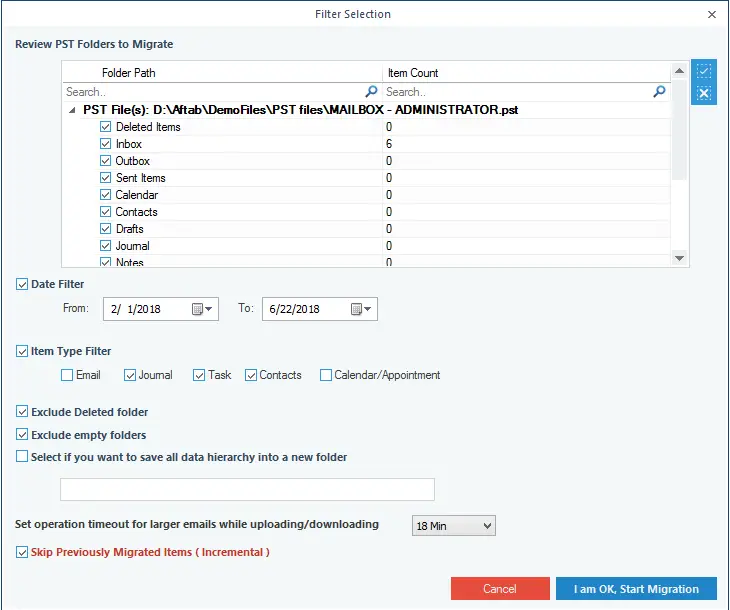
Task: Enable the Email item type
Action: 67,375
